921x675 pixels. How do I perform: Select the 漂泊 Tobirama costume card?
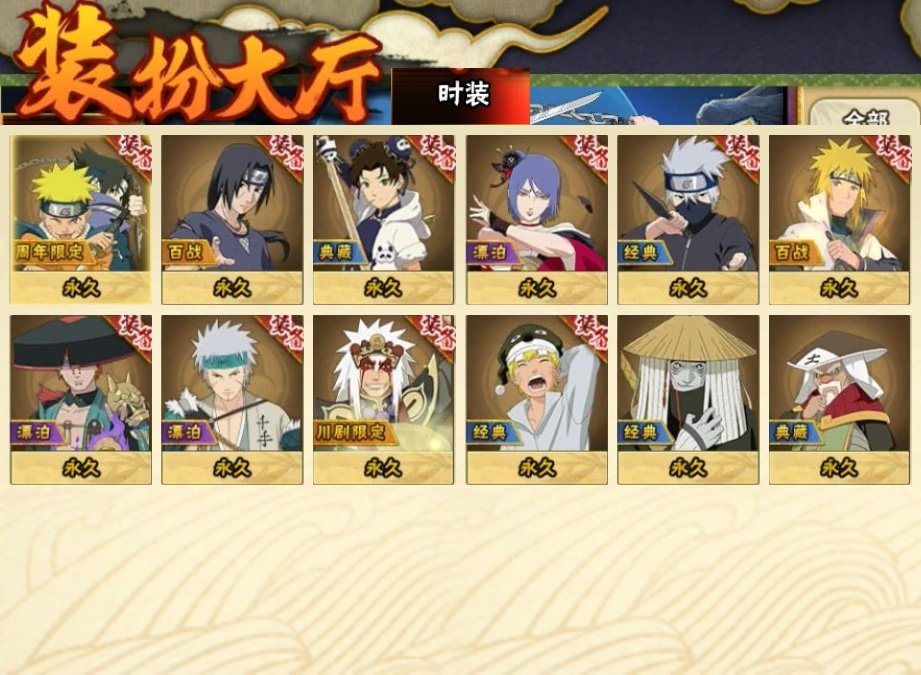point(233,399)
